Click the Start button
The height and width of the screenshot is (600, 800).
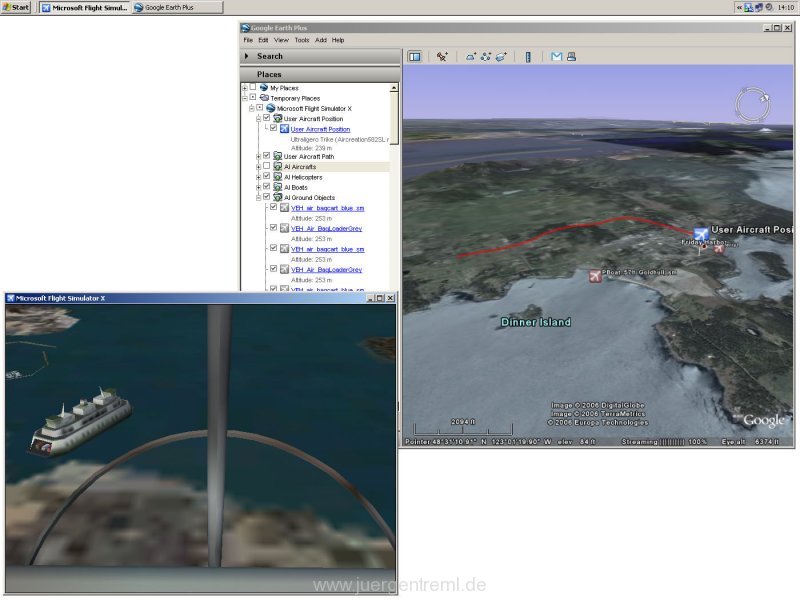(16, 7)
